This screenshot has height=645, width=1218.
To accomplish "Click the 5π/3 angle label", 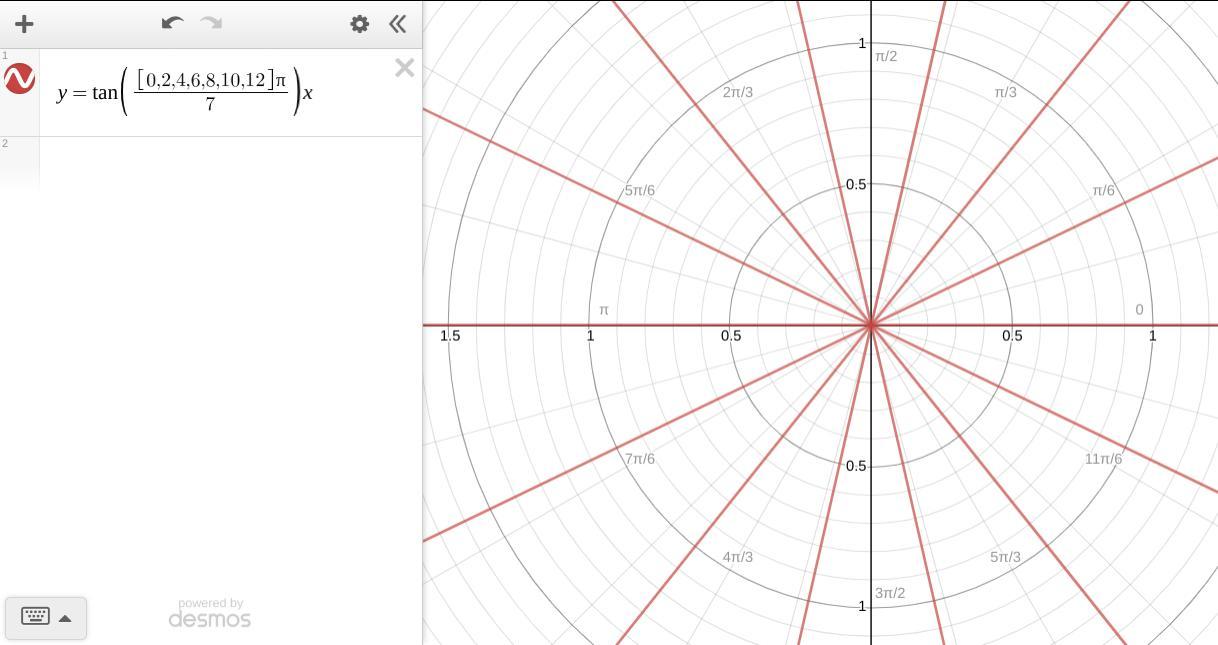I will click(x=1005, y=557).
